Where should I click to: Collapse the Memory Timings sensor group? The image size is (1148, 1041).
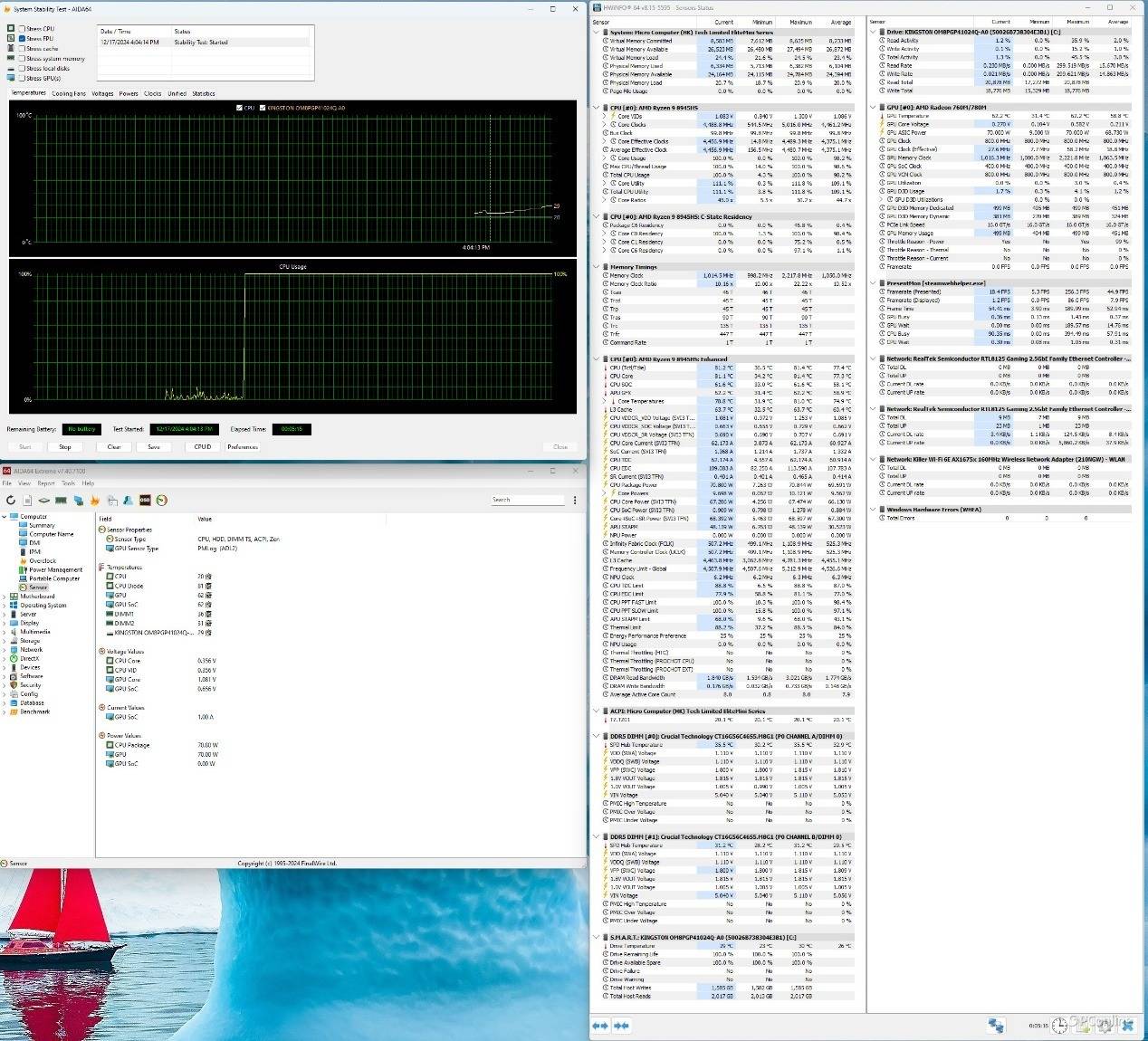point(596,267)
